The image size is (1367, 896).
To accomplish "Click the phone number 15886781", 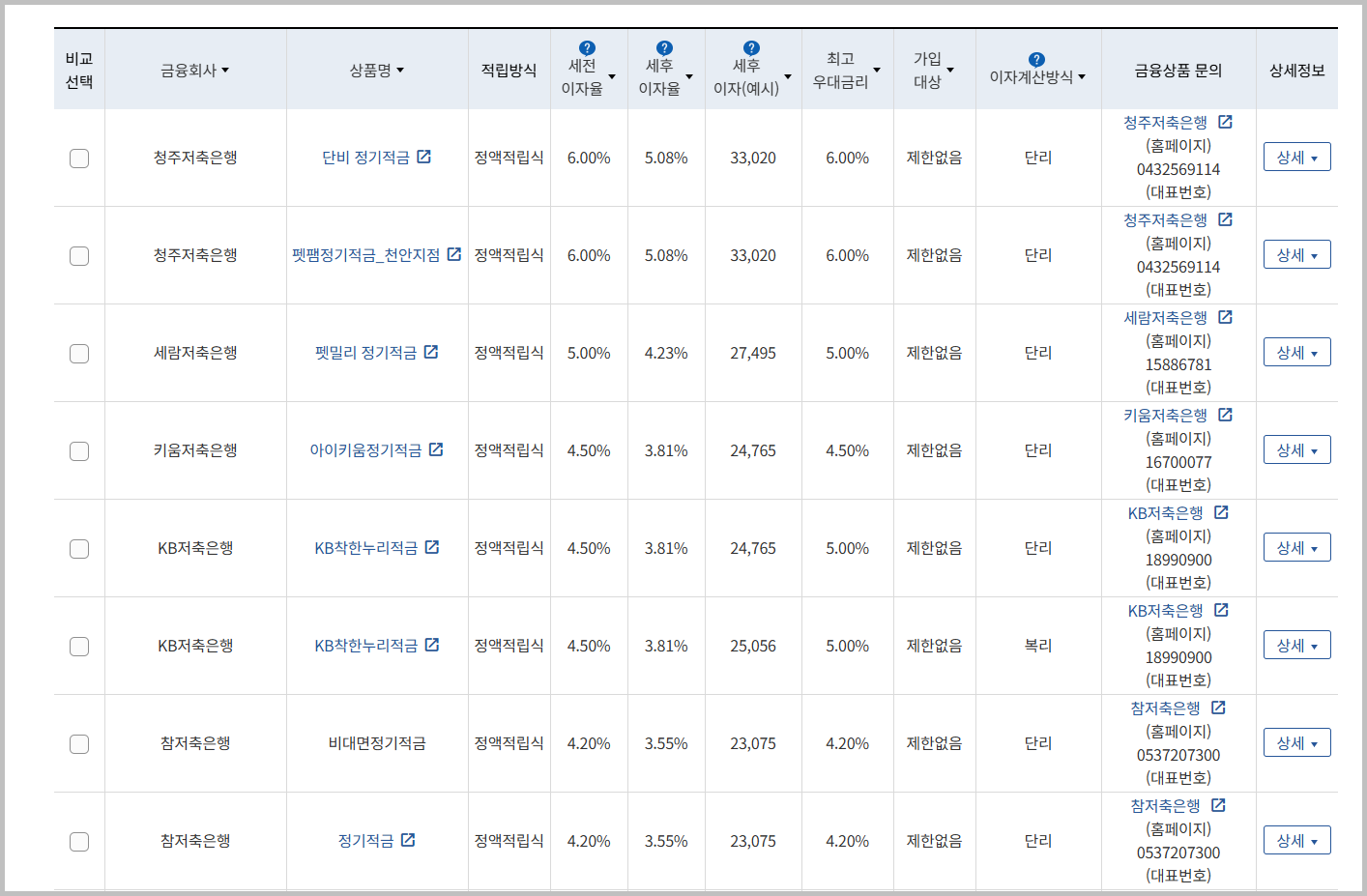I will (1178, 364).
